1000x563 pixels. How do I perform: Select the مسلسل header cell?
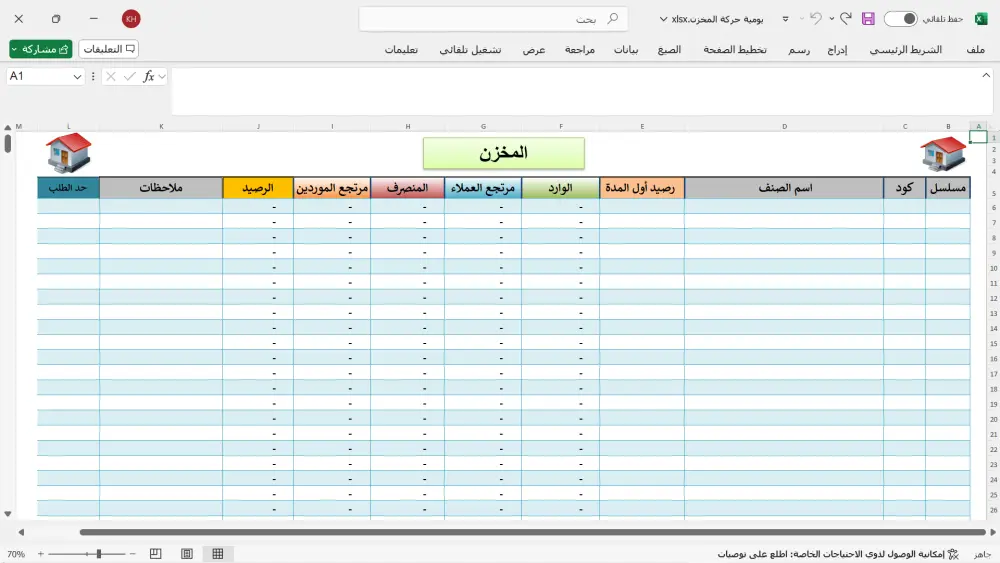[x=948, y=188]
